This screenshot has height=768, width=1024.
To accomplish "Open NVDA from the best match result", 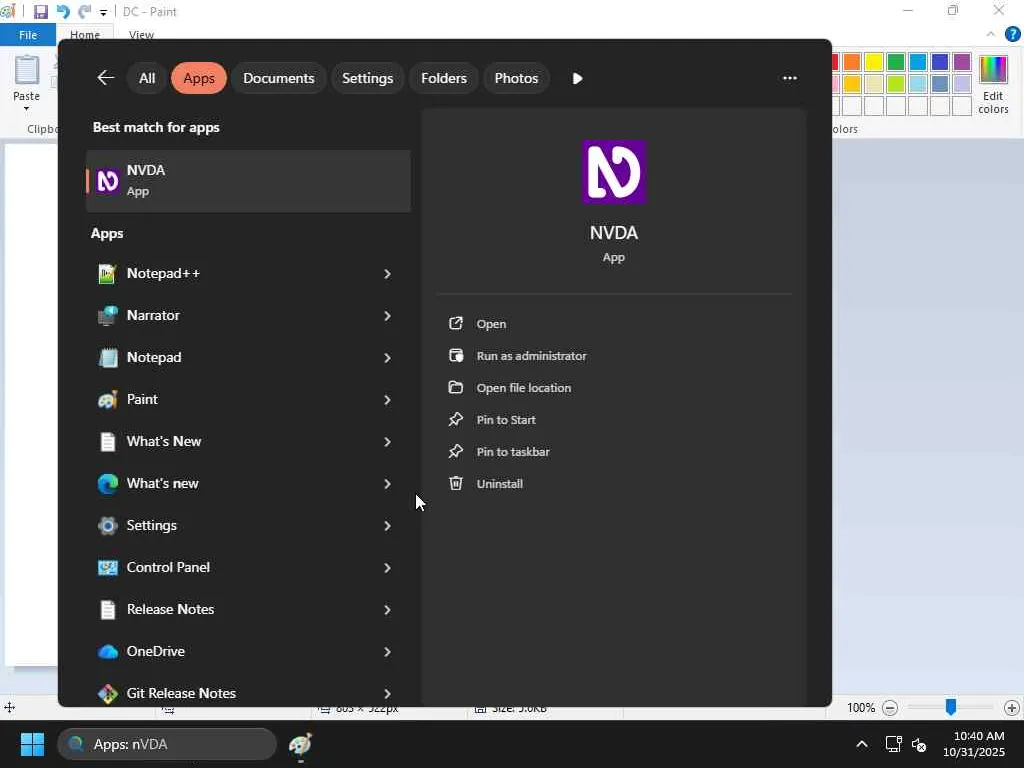I will (x=248, y=181).
